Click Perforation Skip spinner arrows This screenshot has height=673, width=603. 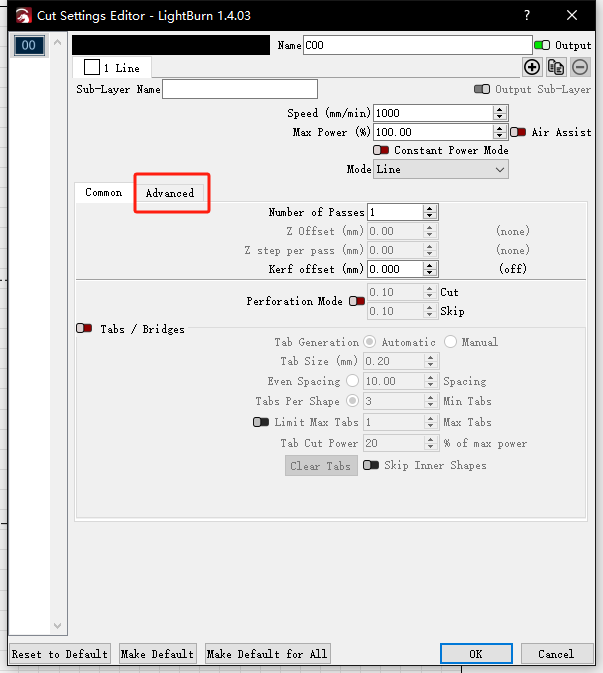(x=430, y=311)
